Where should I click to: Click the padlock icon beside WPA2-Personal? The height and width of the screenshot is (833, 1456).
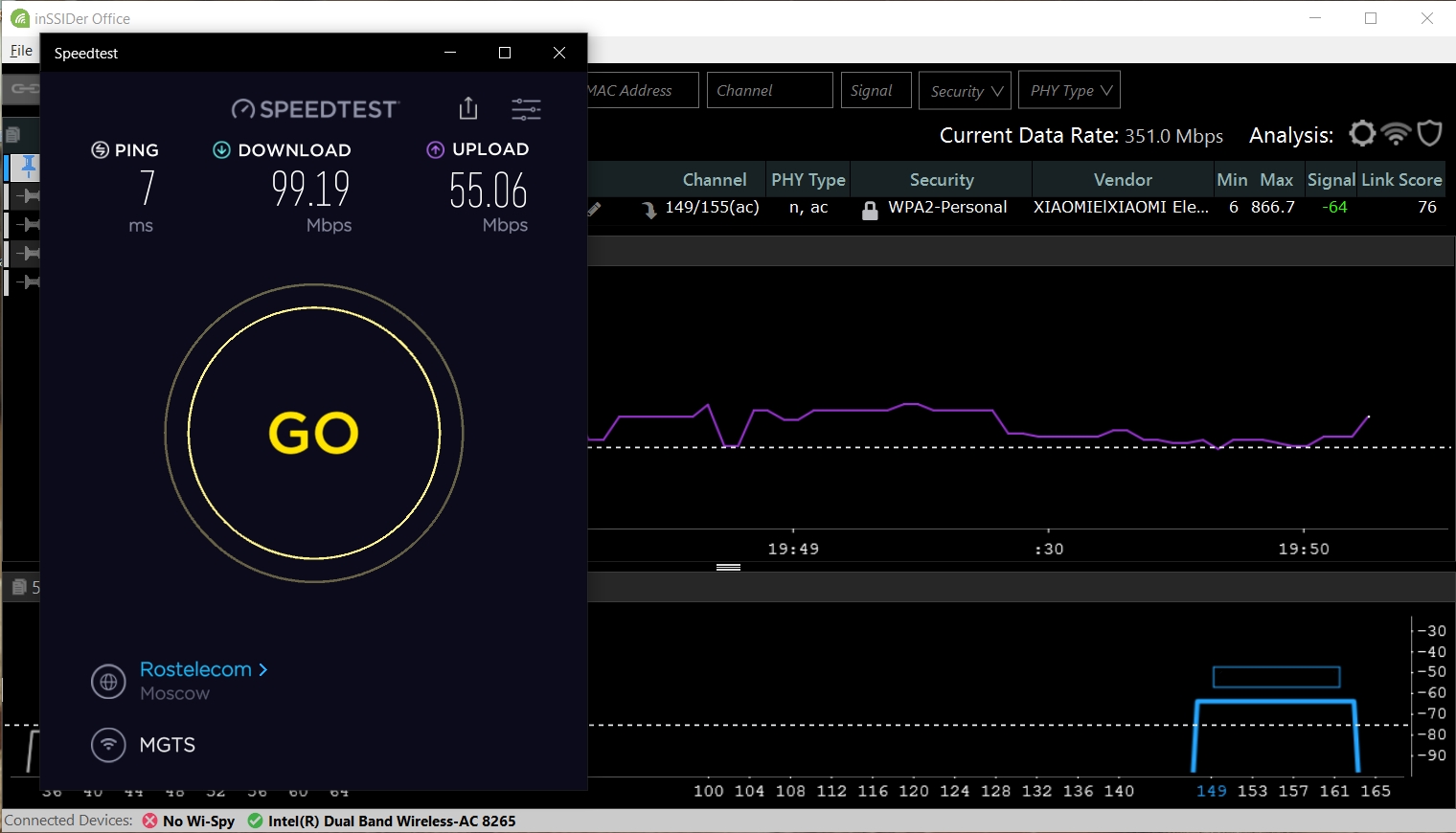click(870, 211)
